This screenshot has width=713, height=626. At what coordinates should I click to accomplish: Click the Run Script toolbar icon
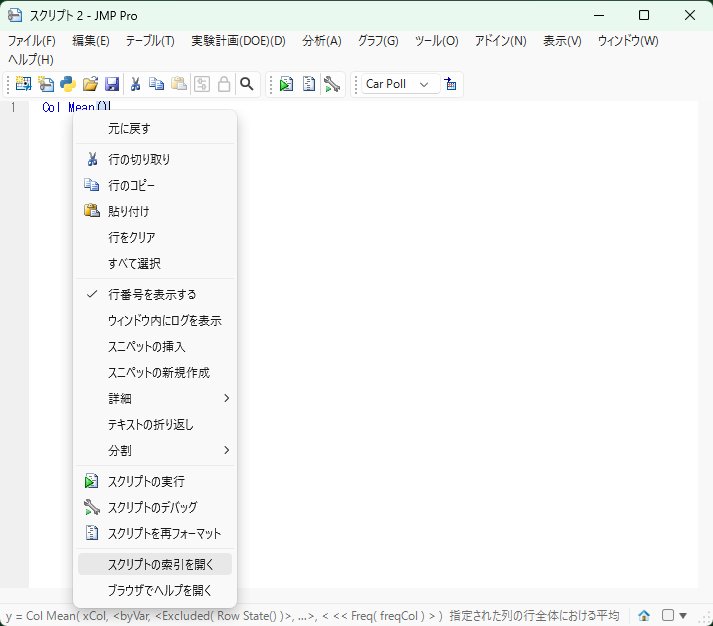286,84
